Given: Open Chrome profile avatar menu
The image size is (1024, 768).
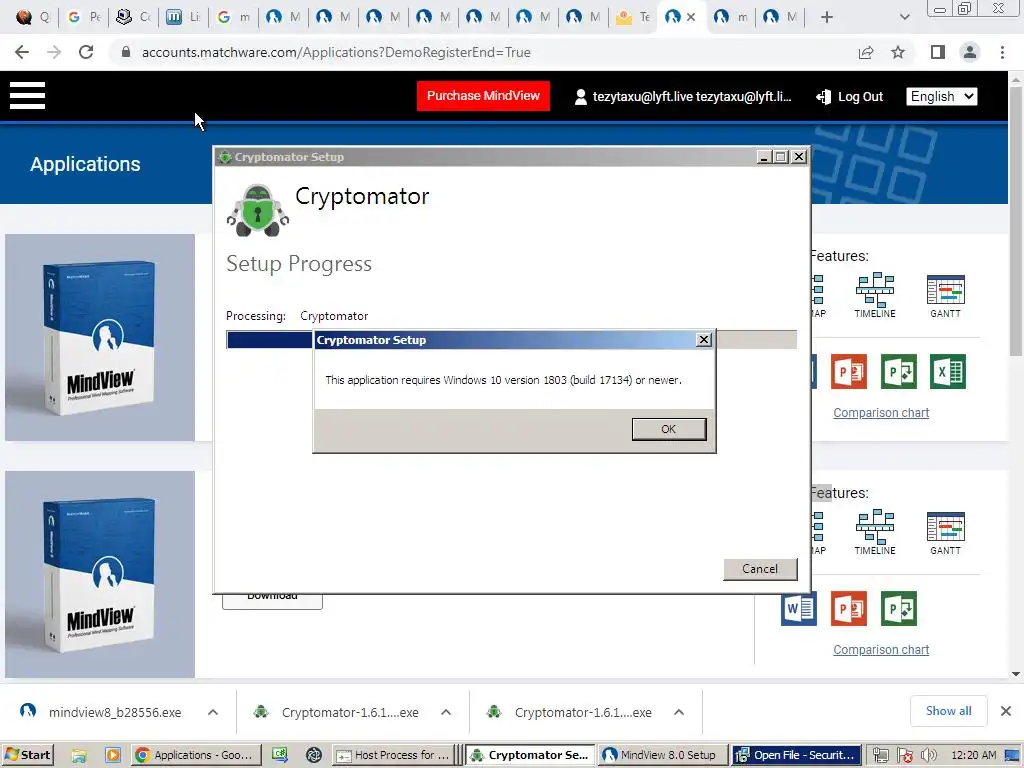Looking at the screenshot, I should [970, 52].
